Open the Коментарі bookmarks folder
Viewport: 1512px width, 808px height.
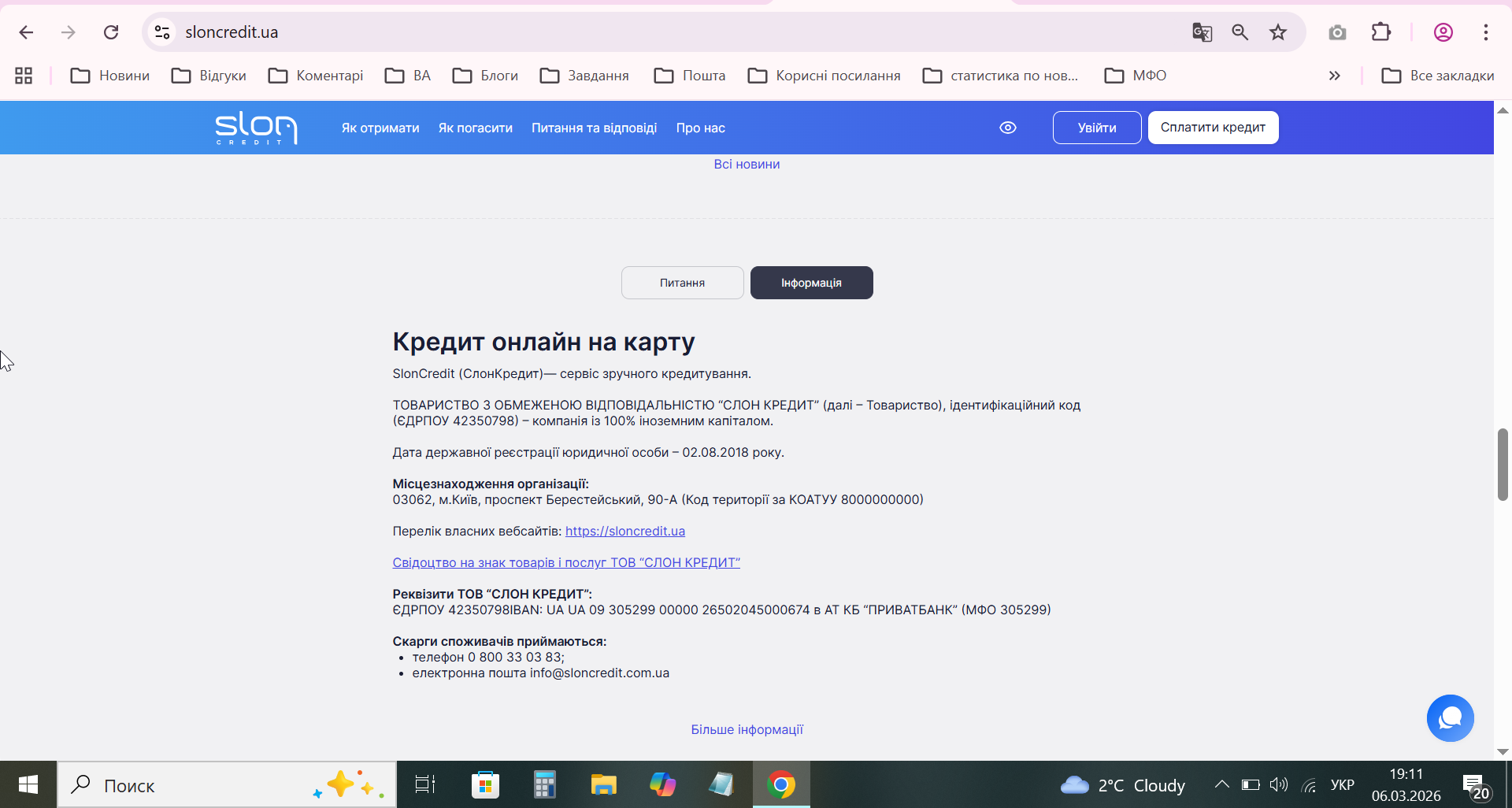pos(316,76)
